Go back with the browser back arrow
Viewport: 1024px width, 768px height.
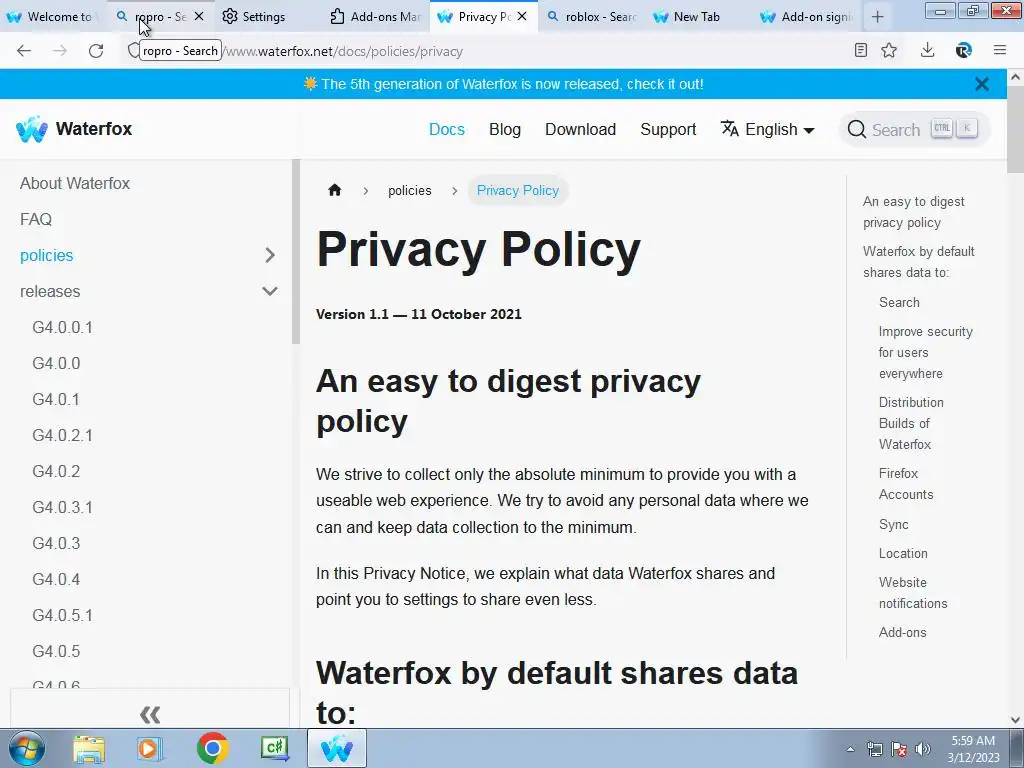[24, 51]
